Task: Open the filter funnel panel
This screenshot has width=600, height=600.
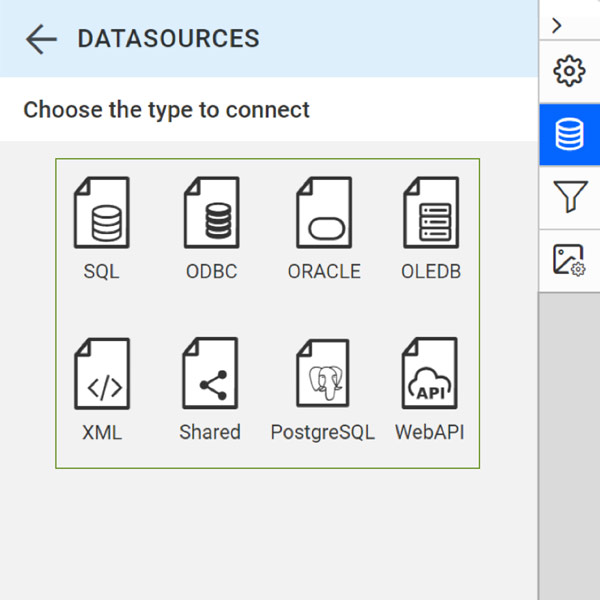Action: [x=569, y=197]
